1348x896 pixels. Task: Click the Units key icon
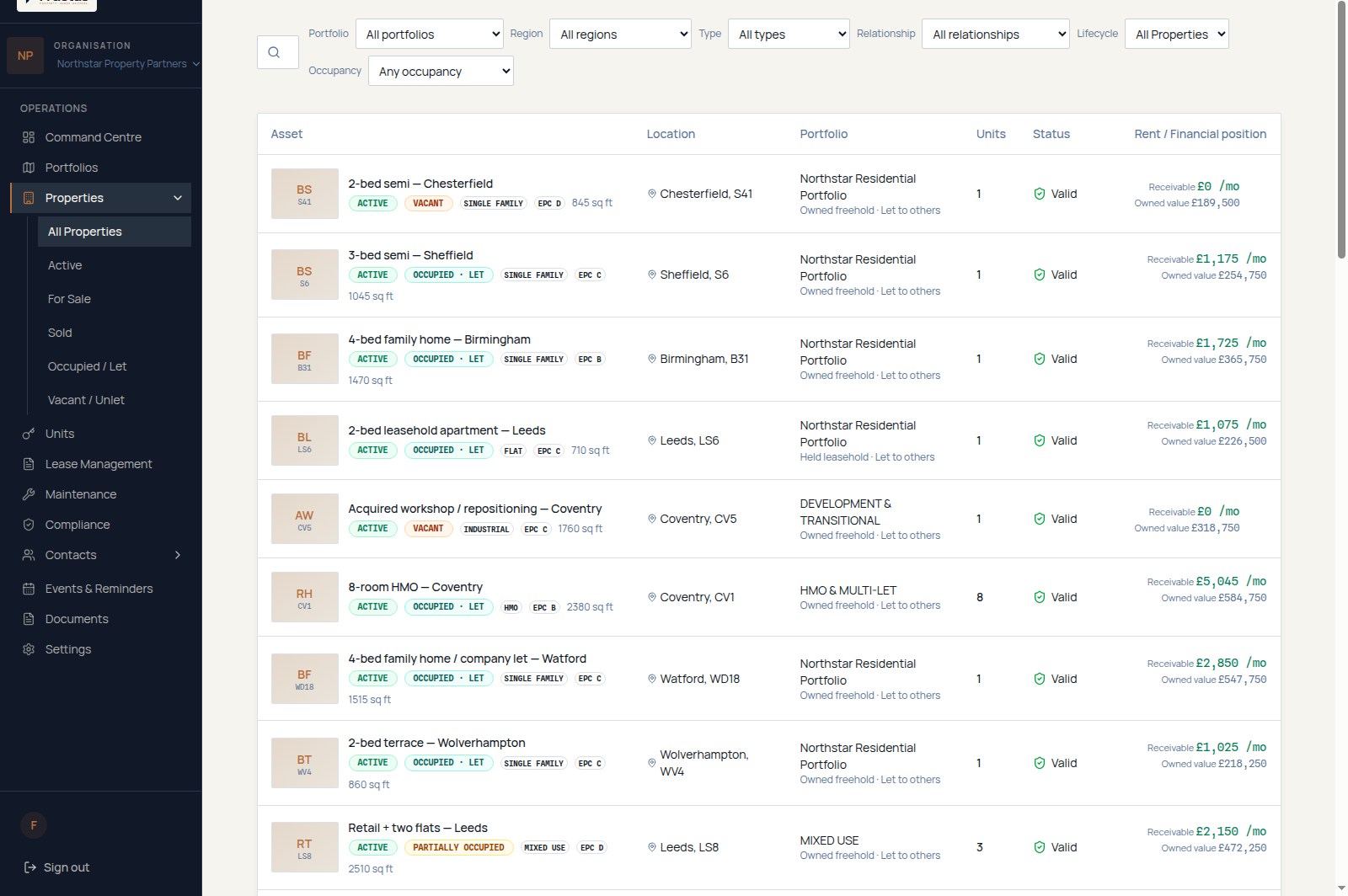29,434
